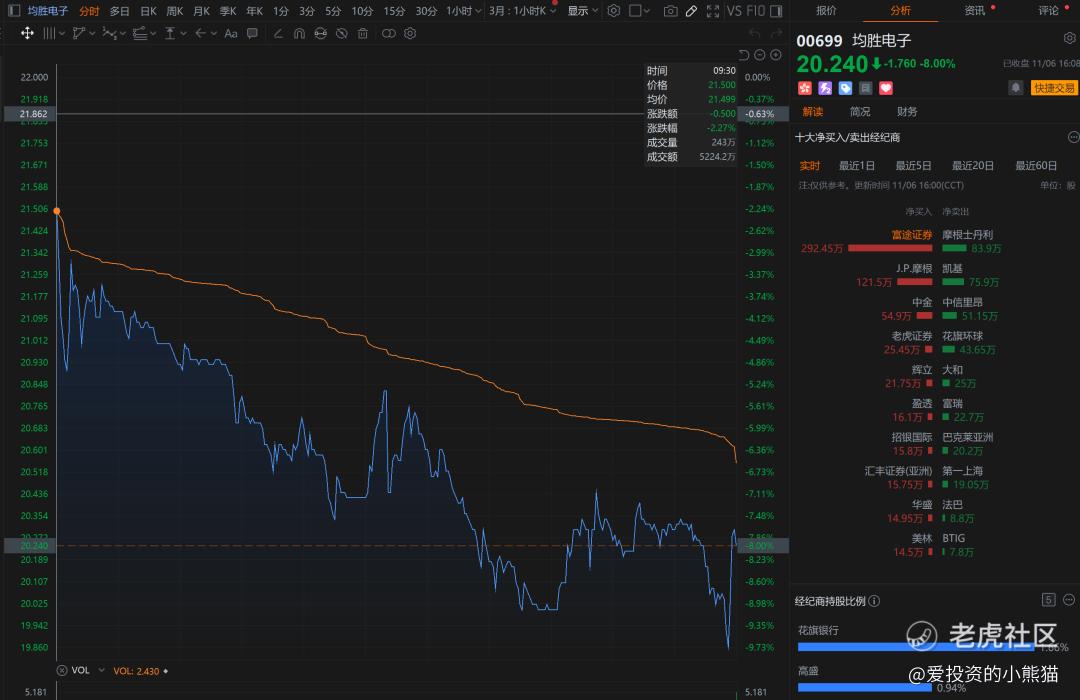This screenshot has height=700, width=1080.
Task: Choose the trend line drawing tool
Action: [x=79, y=33]
